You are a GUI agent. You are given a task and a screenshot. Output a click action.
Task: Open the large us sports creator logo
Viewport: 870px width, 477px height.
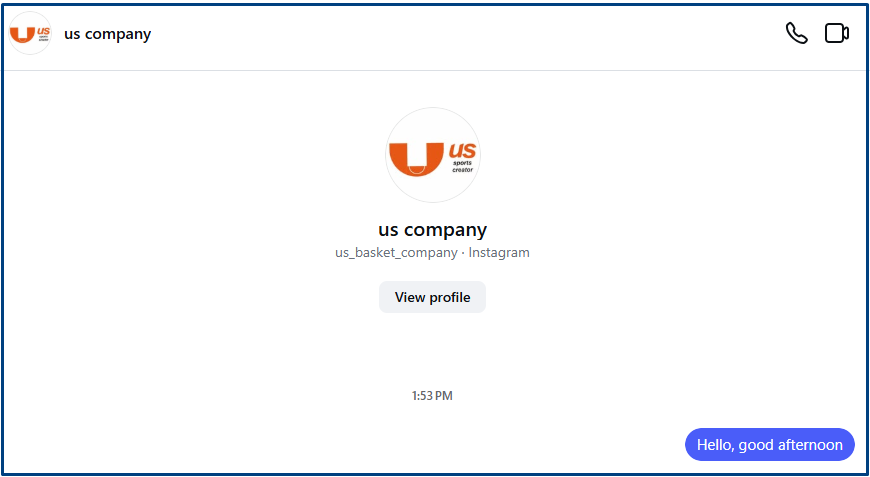[x=433, y=155]
